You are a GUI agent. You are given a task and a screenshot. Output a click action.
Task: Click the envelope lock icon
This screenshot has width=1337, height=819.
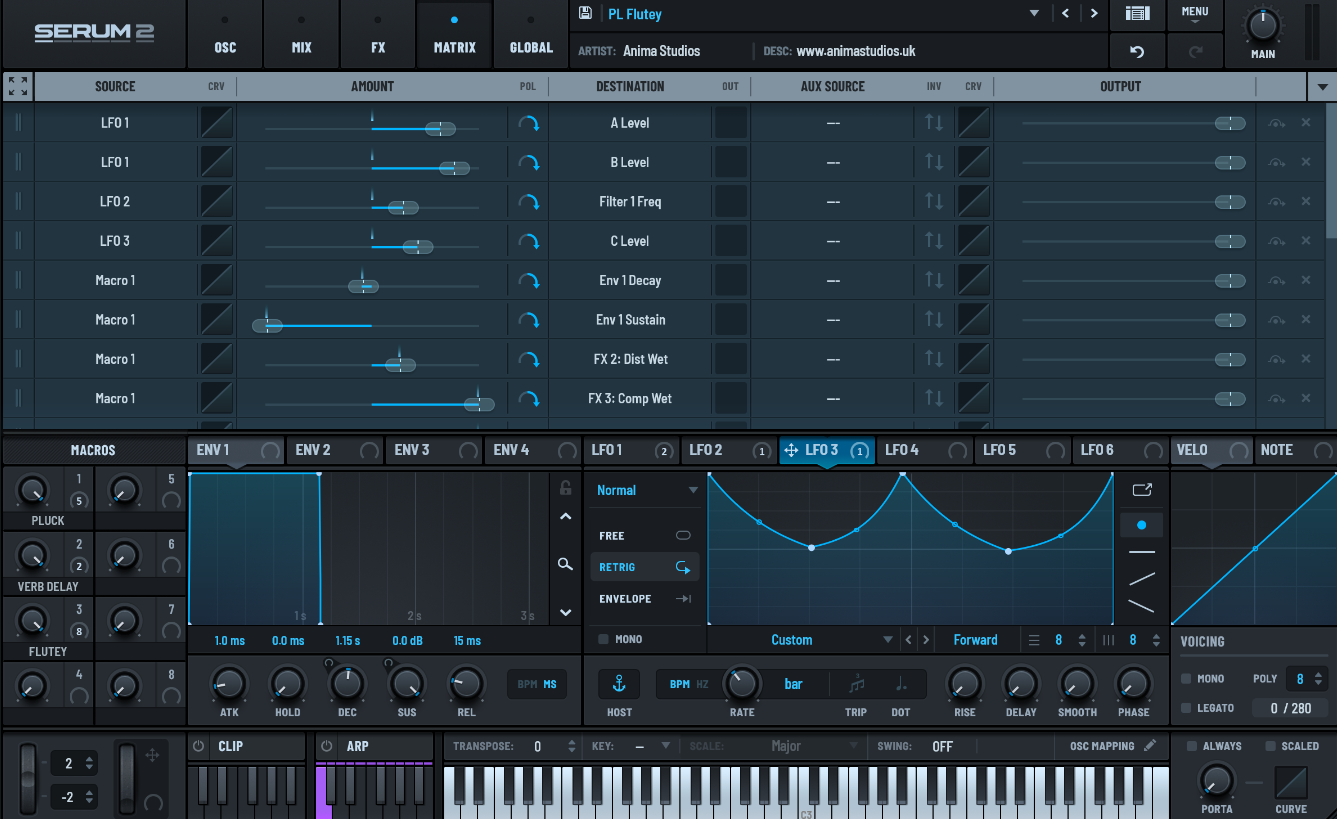565,488
